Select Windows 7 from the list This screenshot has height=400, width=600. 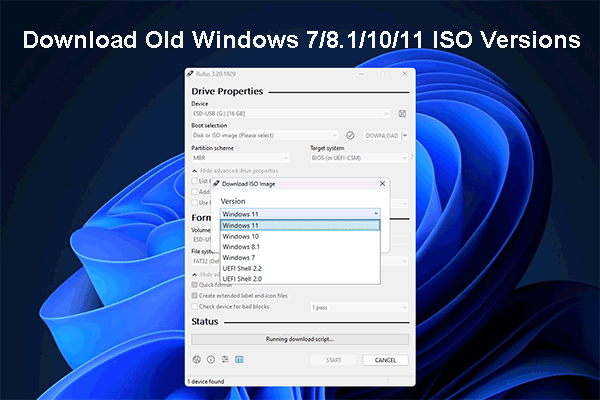(300, 258)
